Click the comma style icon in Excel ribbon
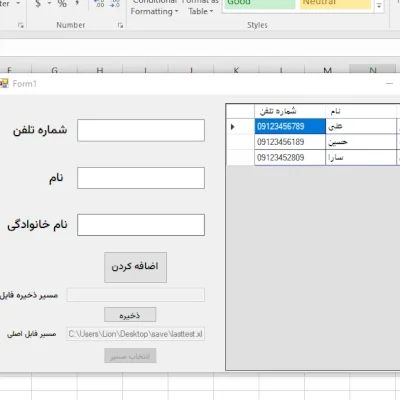This screenshot has height=400, width=400. click(77, 4)
